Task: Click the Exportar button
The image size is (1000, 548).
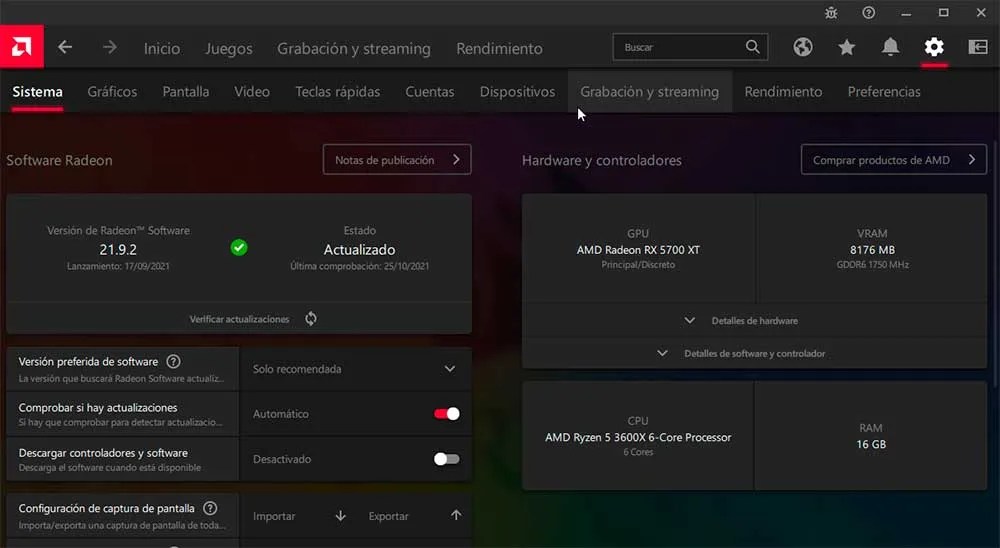Action: [414, 515]
